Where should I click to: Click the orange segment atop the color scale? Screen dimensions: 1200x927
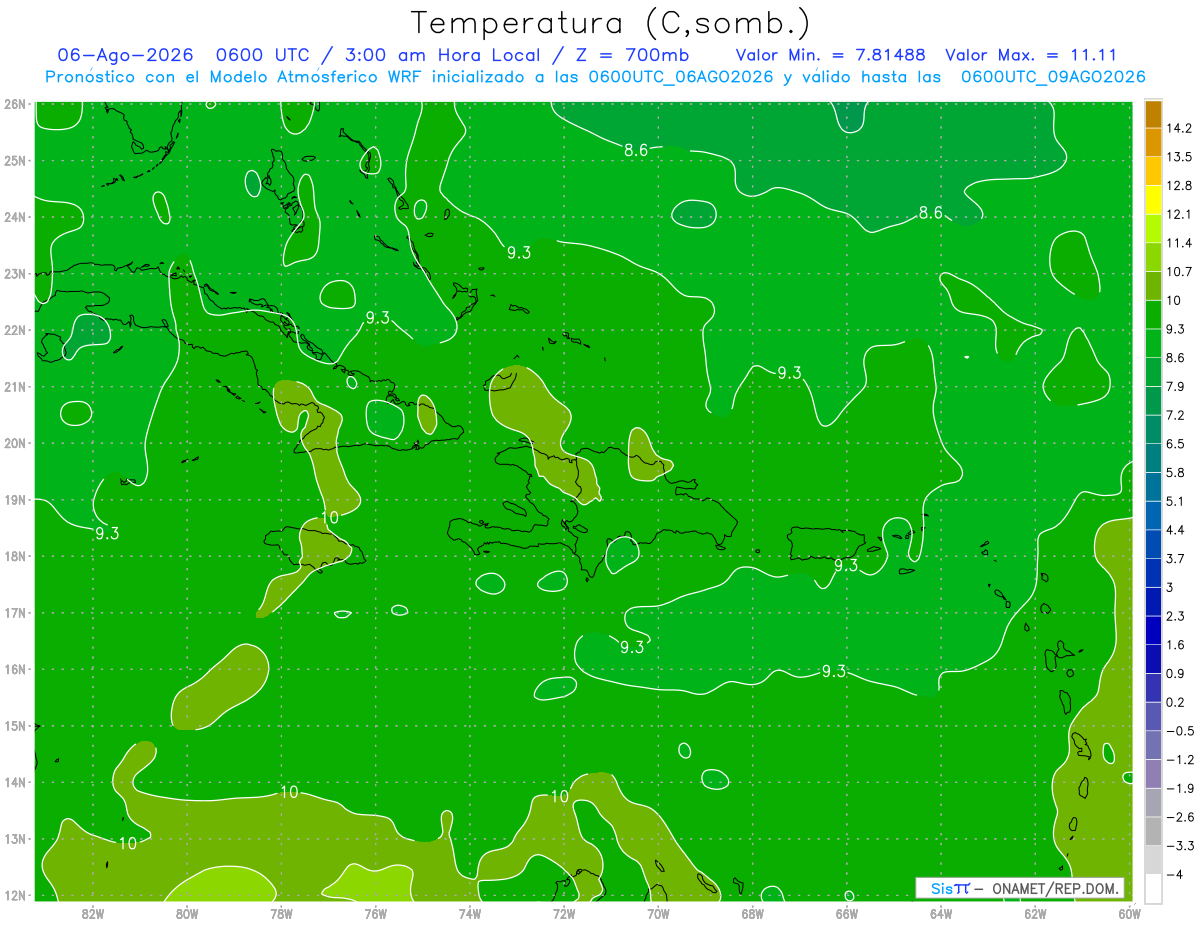click(1153, 114)
